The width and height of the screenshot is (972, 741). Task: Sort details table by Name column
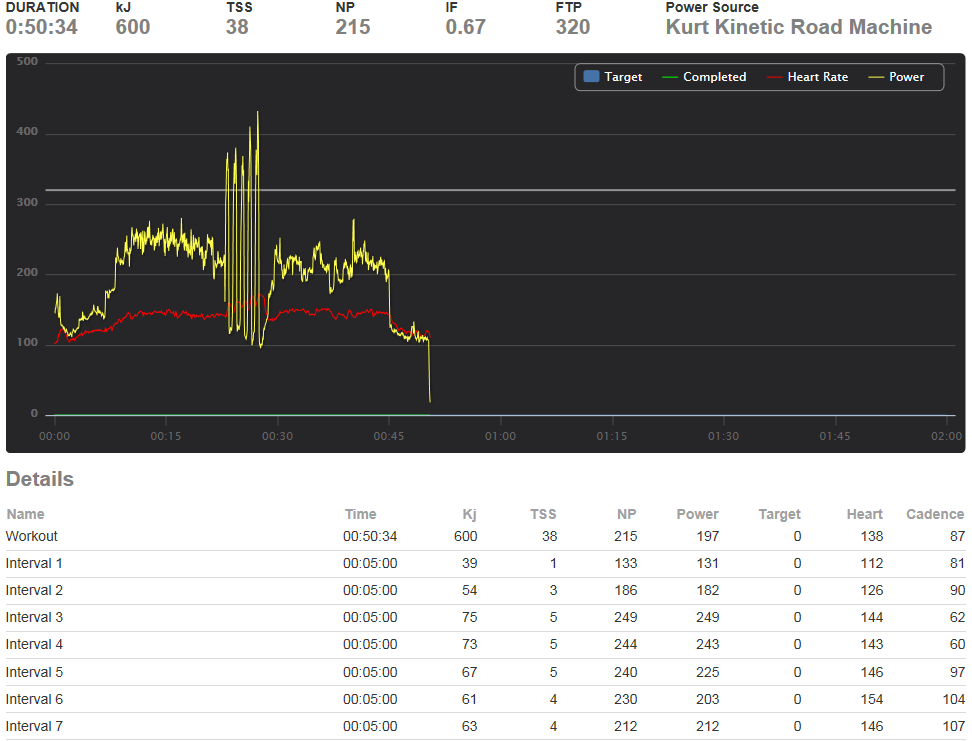point(25,514)
